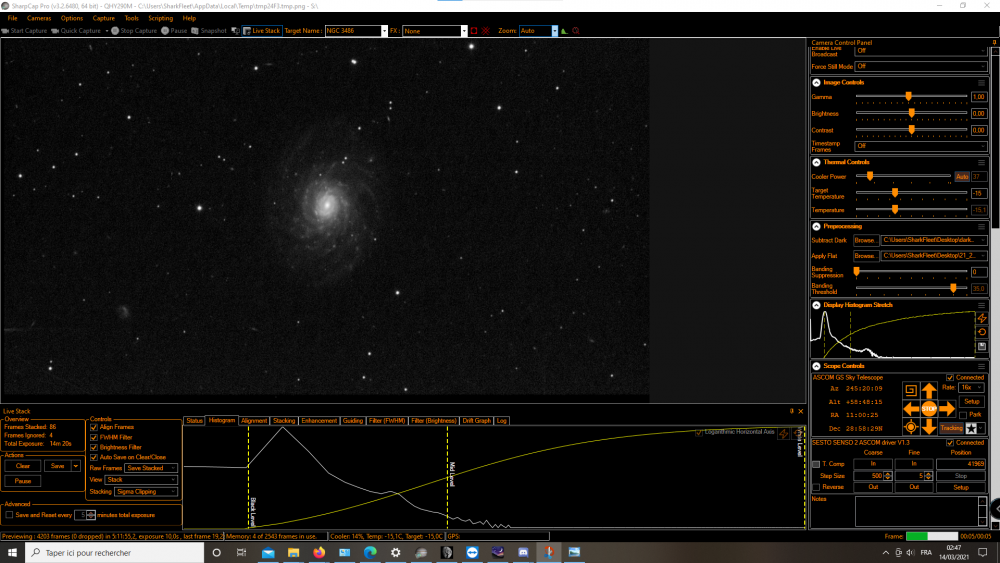Open the FX dropdown
Screen dimensions: 1000x563
pos(464,31)
